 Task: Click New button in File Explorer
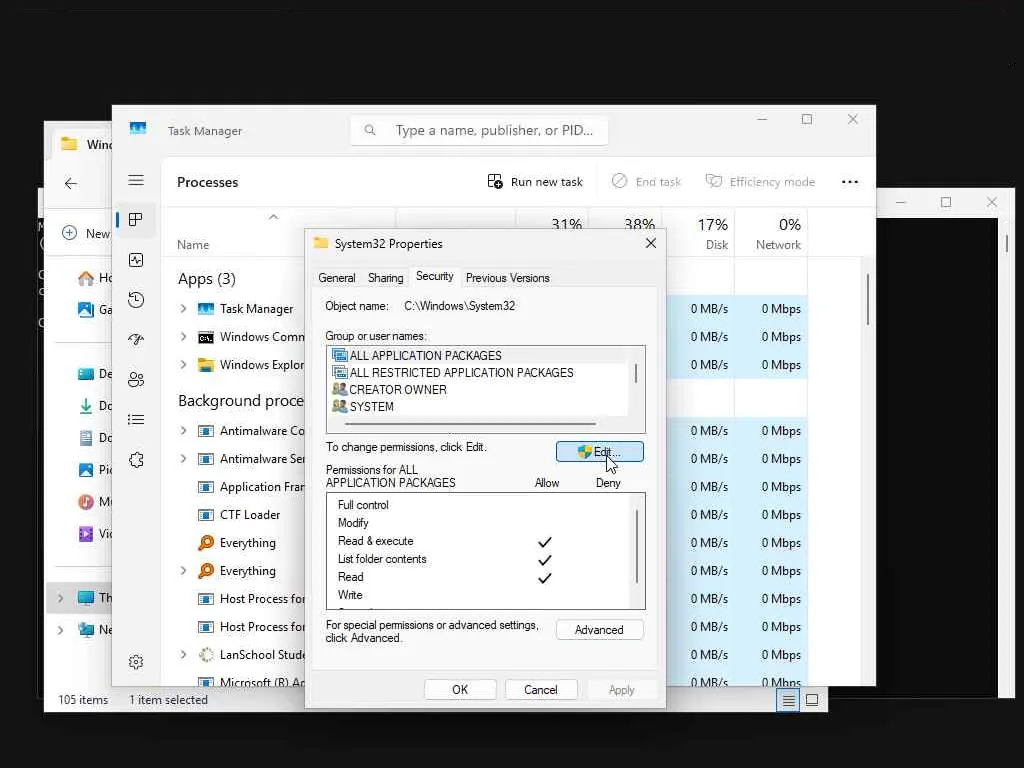click(x=86, y=233)
